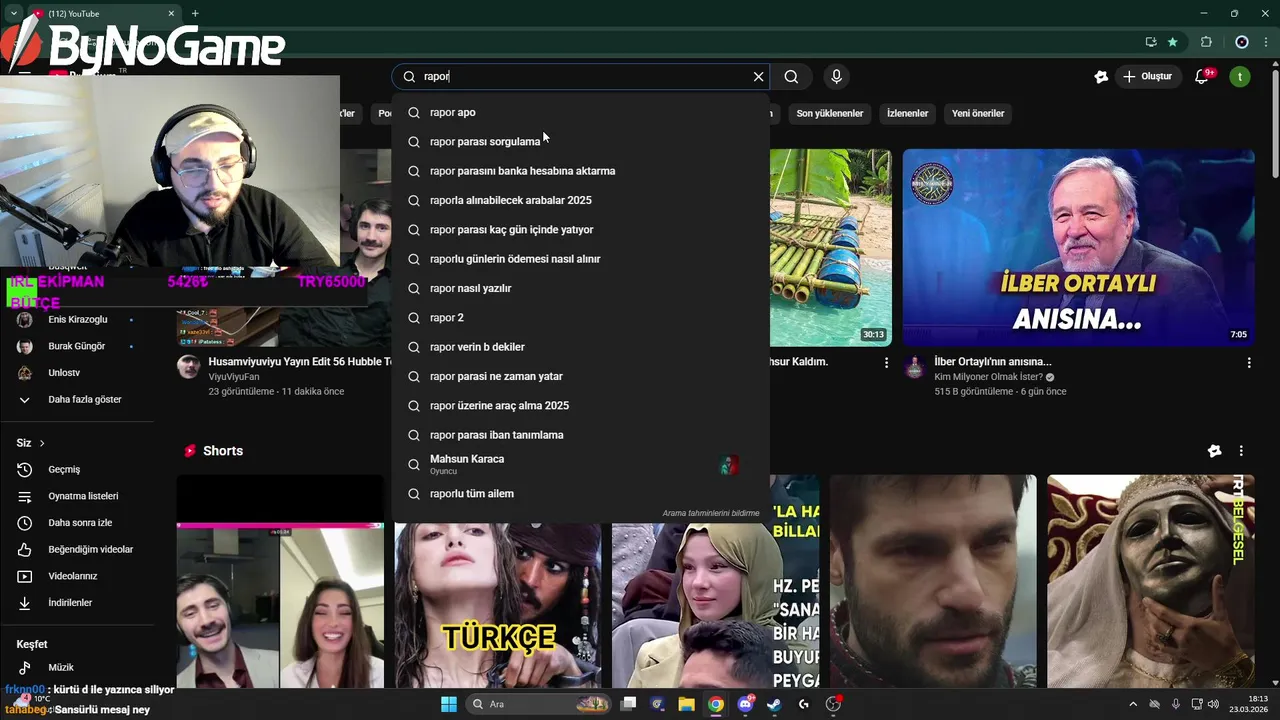Select suggestion 'rapor 2'
Viewport: 1280px width, 720px height.
click(x=581, y=318)
